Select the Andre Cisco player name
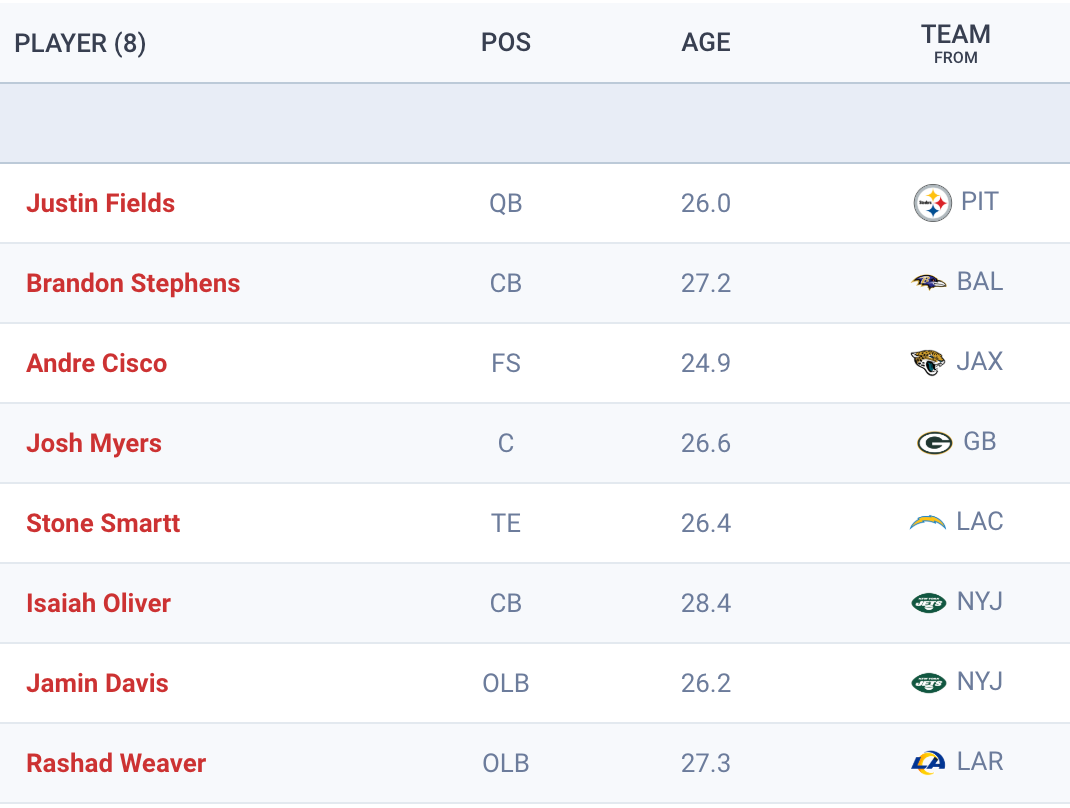1070x808 pixels. [x=96, y=363]
